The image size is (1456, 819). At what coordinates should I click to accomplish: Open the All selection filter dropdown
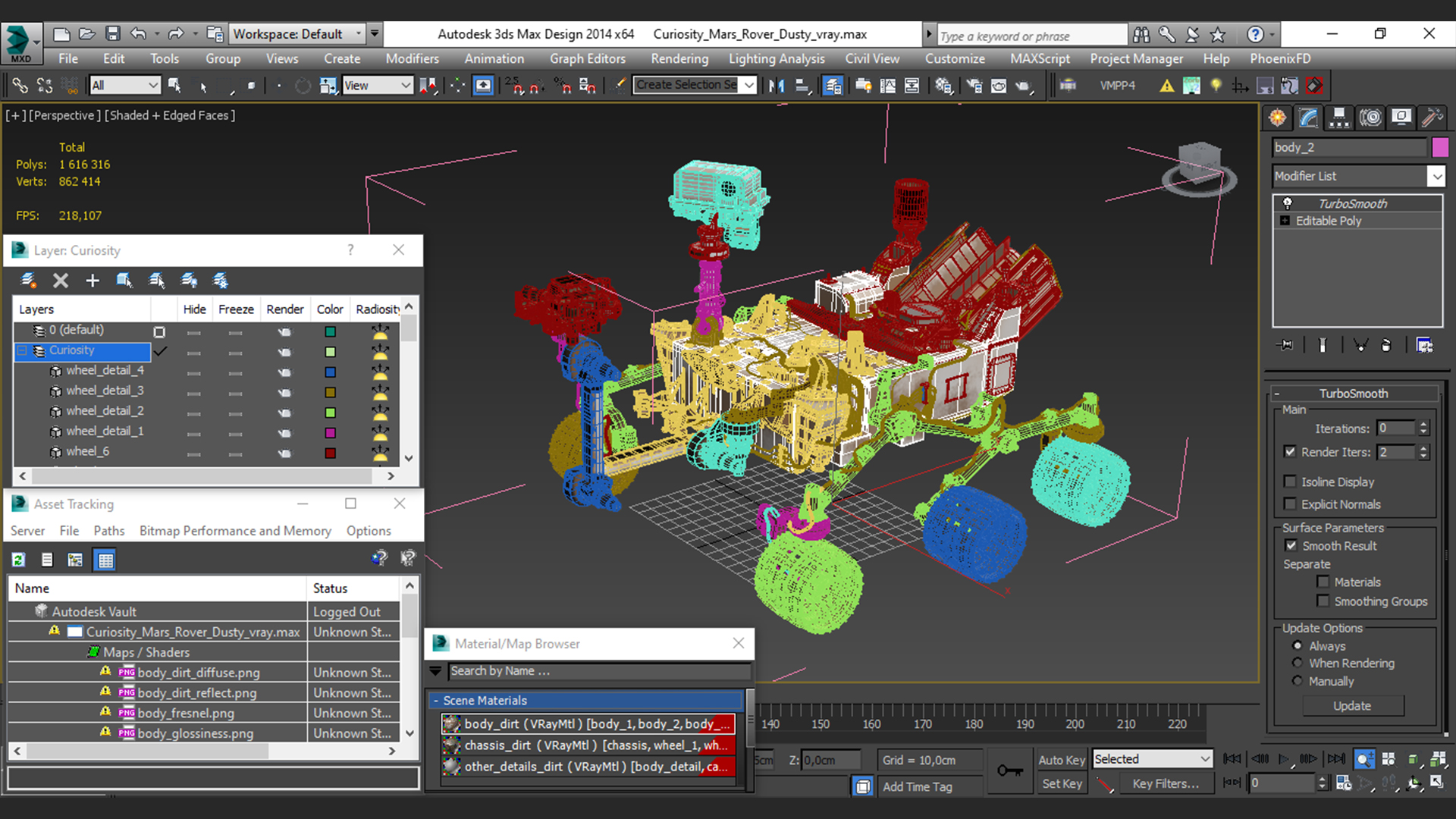pos(125,86)
